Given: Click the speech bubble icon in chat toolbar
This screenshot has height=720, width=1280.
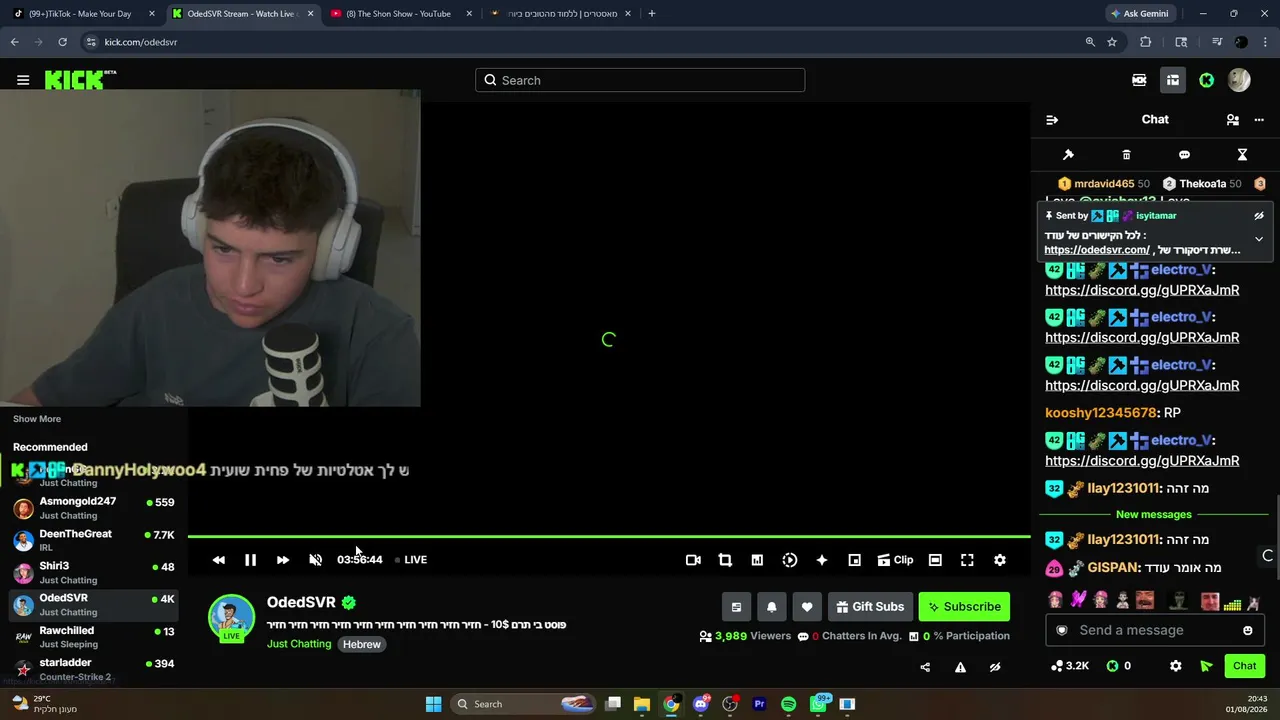Looking at the screenshot, I should [1184, 155].
